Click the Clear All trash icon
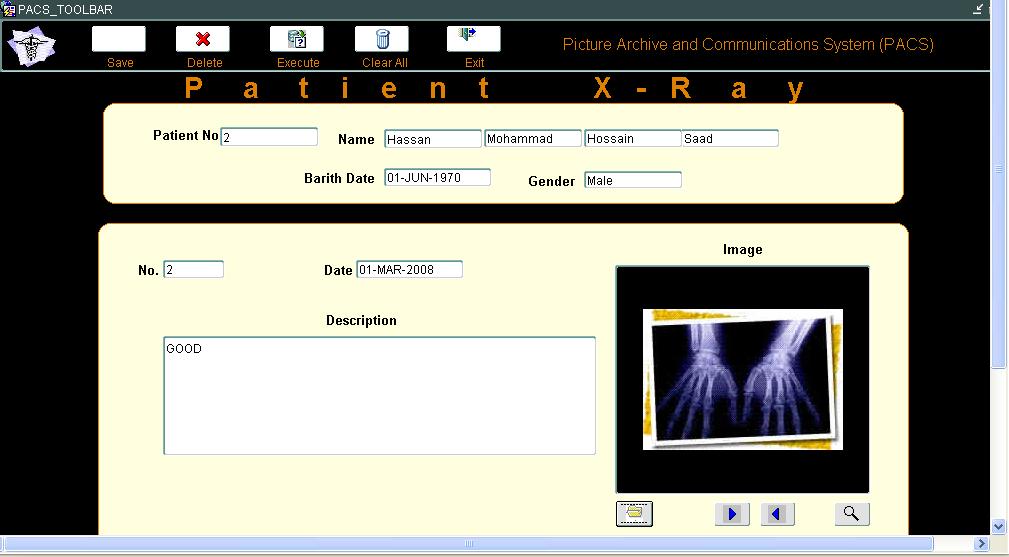Image resolution: width=1009 pixels, height=557 pixels. [382, 39]
